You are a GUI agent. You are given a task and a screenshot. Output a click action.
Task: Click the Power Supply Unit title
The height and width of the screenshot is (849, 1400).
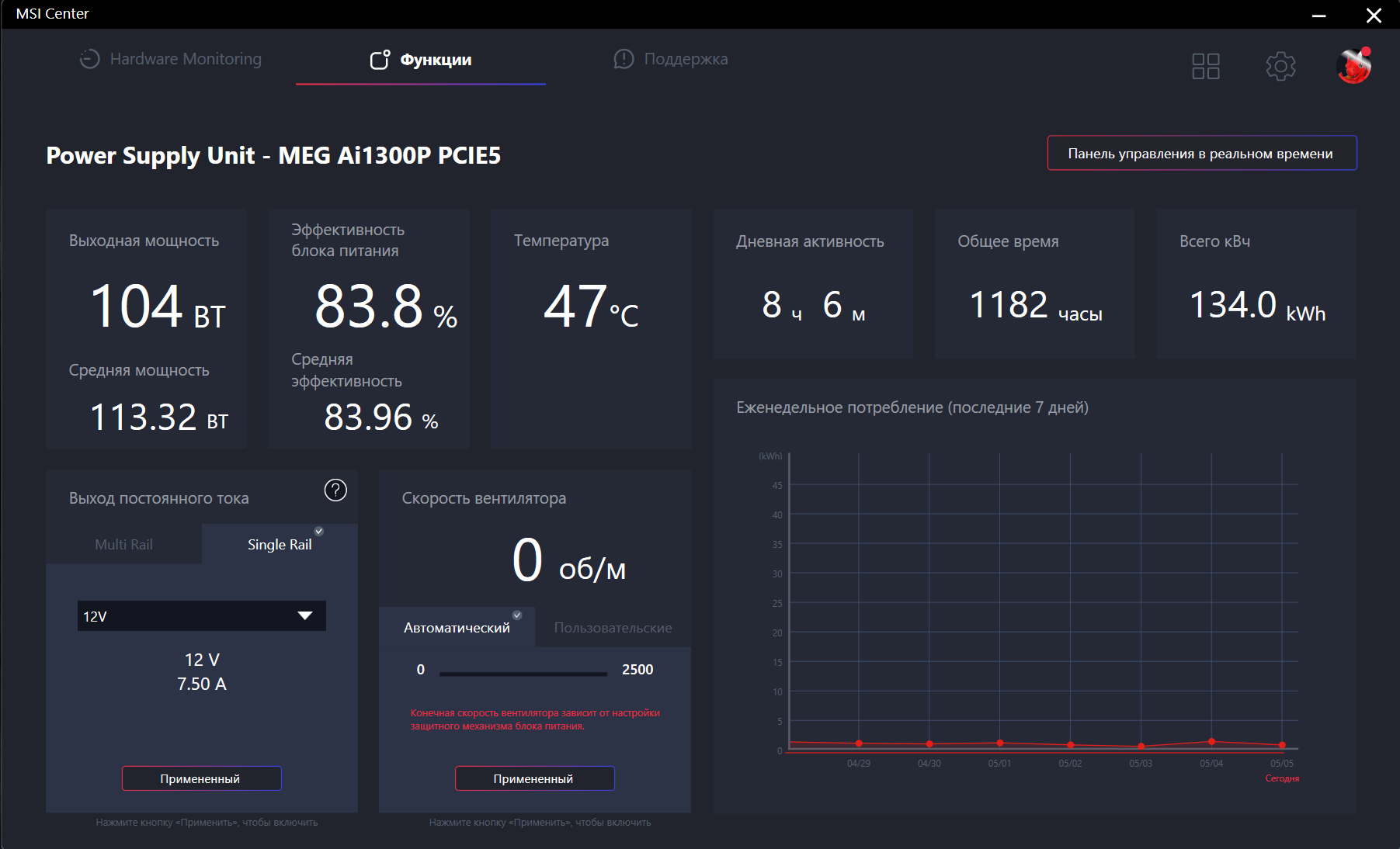[x=273, y=155]
